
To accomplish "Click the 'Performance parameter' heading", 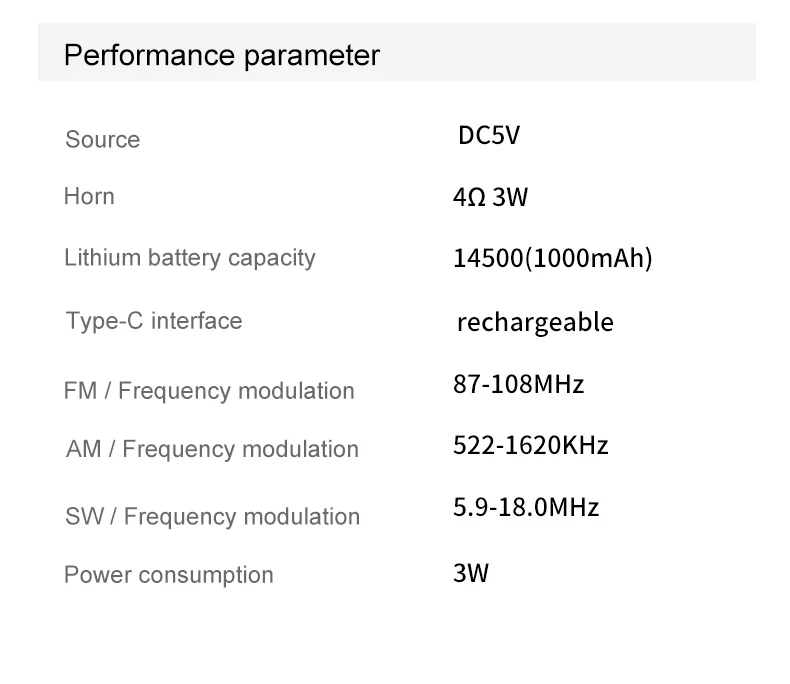I will click(x=221, y=55).
